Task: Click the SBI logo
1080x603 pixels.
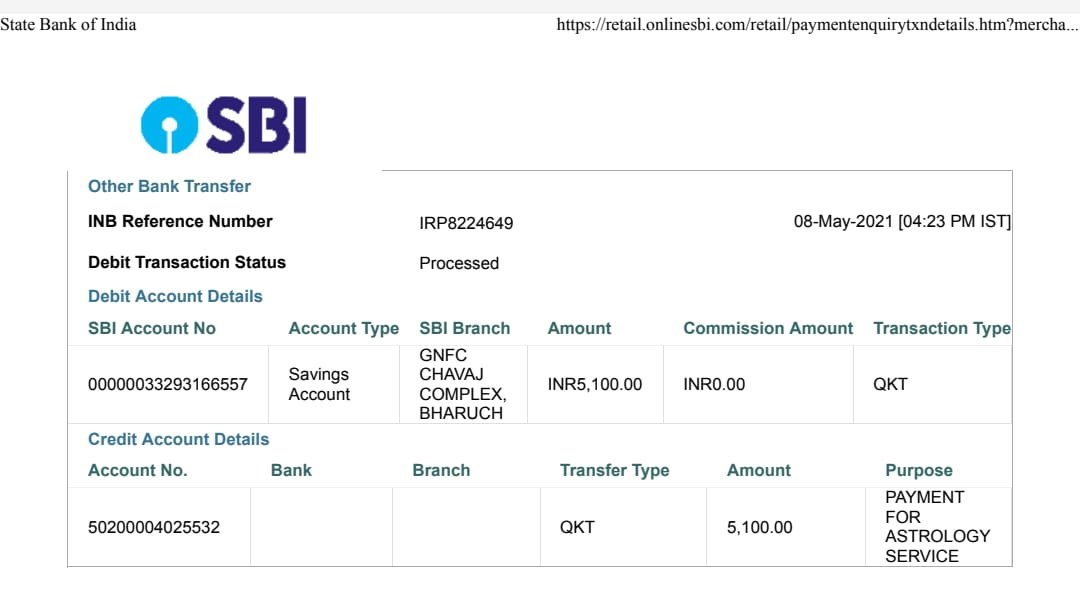Action: pyautogui.click(x=224, y=125)
